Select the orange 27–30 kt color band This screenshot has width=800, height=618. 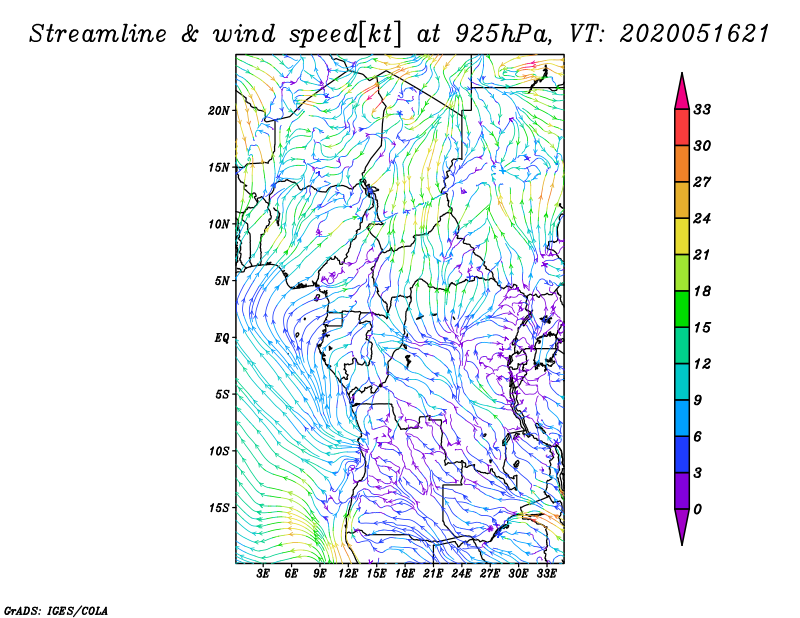pos(682,164)
